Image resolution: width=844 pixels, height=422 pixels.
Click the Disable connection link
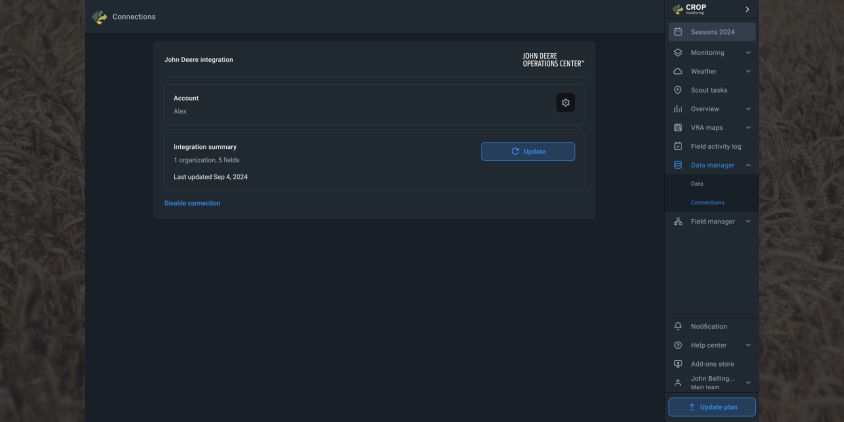tap(192, 203)
